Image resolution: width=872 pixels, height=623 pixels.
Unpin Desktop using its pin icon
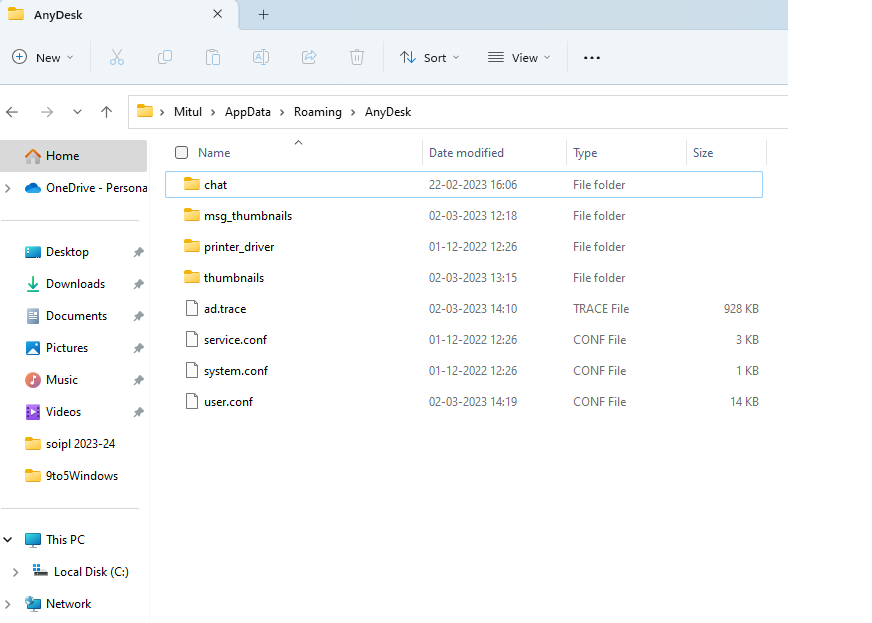138,252
